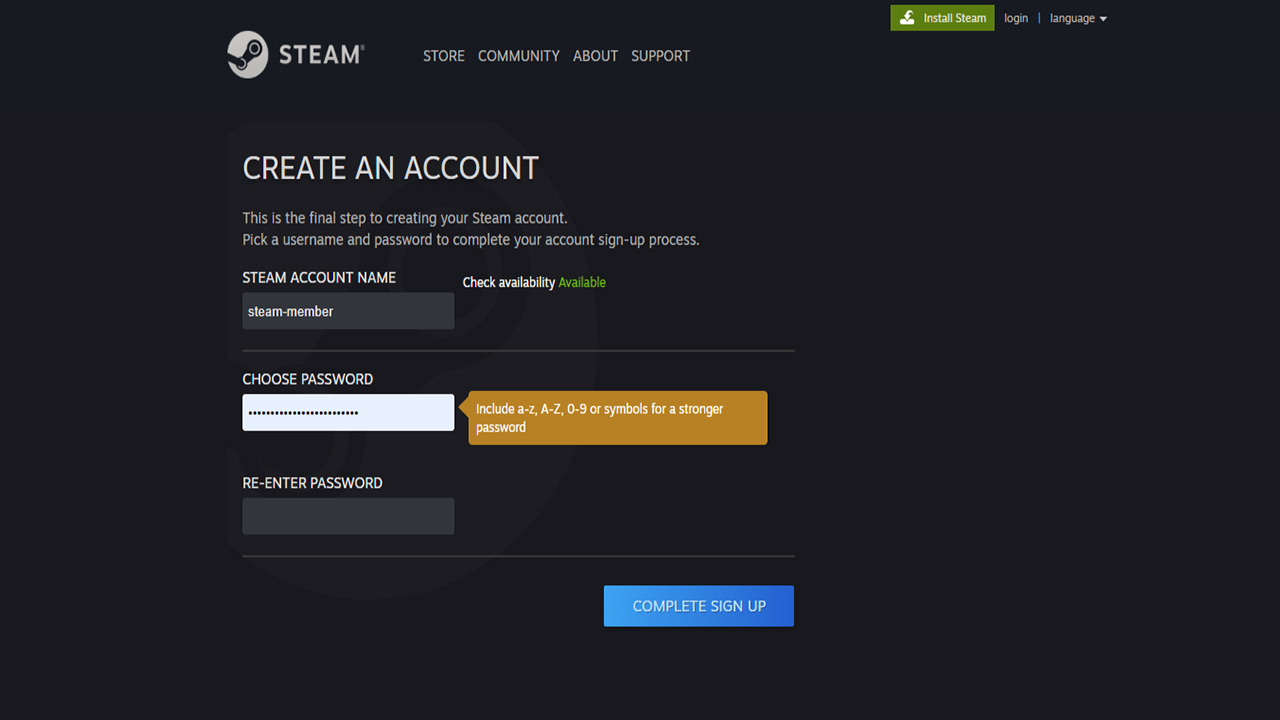
Task: Focus the Steam account name field
Action: [348, 311]
